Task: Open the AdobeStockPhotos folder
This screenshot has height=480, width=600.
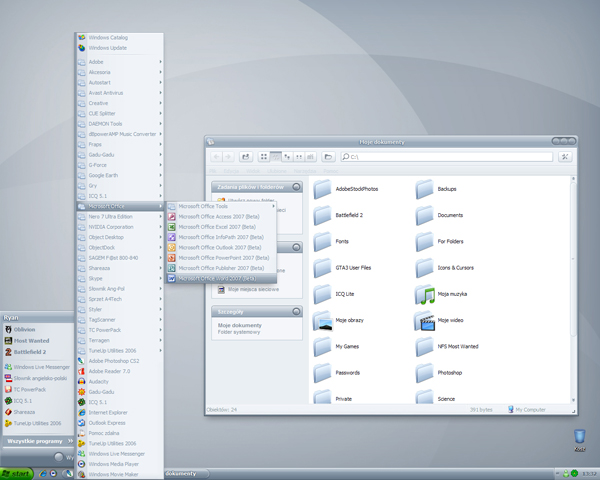Action: click(x=346, y=189)
